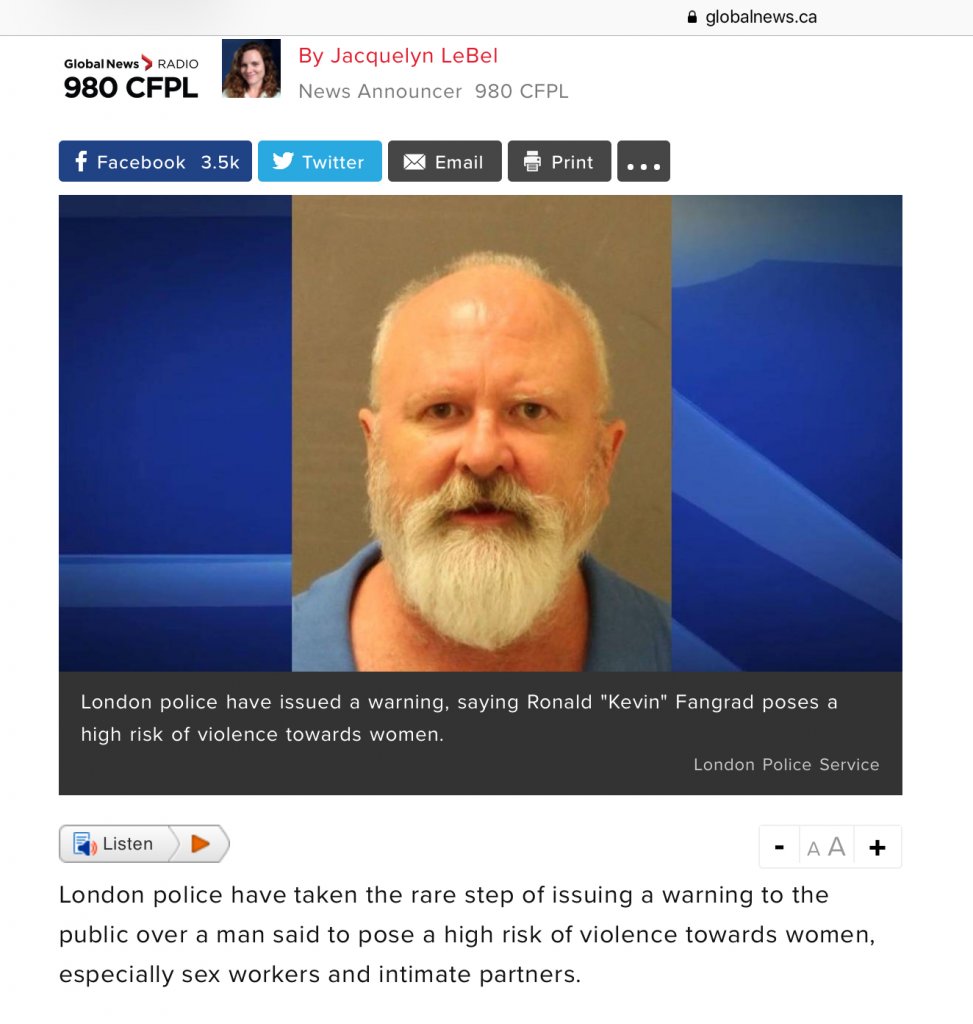Open the Global News Radio 980 CFPL logo
973x1024 pixels.
131,79
